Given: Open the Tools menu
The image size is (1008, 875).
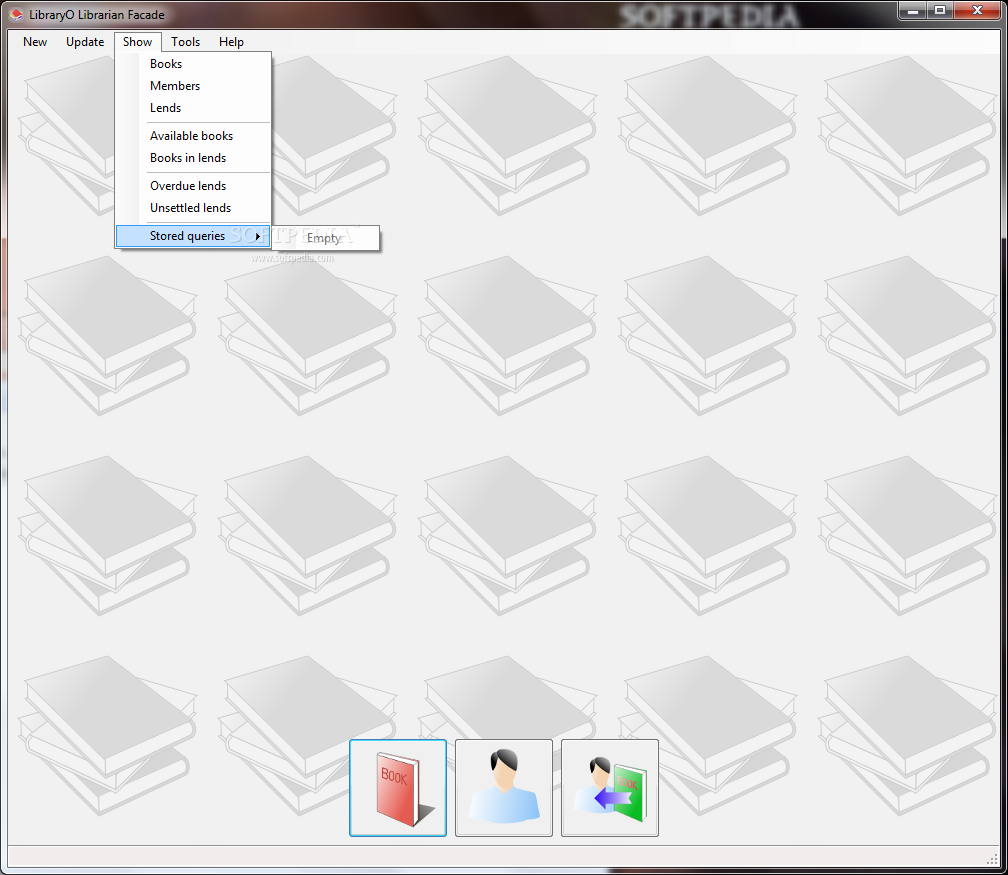Looking at the screenshot, I should [x=185, y=42].
